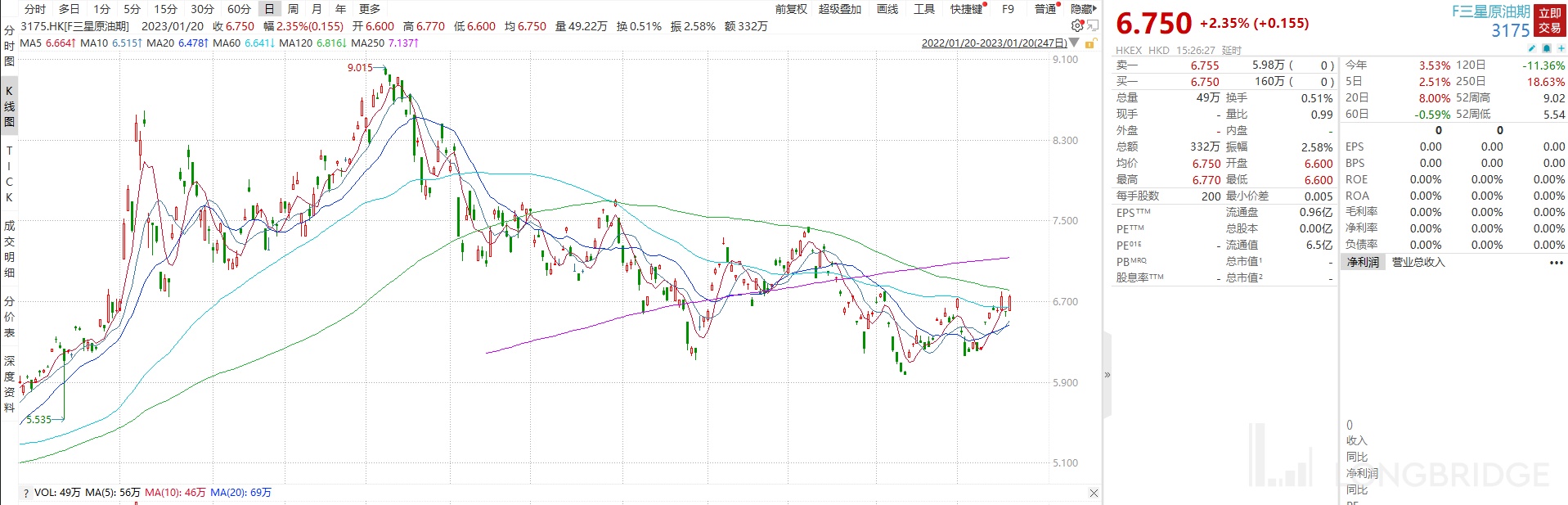Click the 立即交易 trade button
The width and height of the screenshot is (1568, 505).
pyautogui.click(x=1549, y=20)
